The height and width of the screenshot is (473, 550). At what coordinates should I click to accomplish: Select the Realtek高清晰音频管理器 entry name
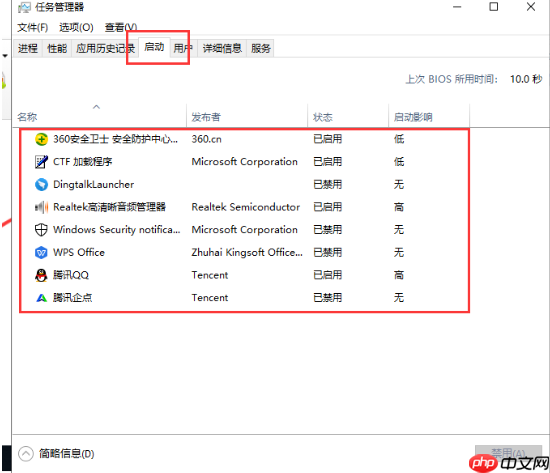(x=109, y=207)
